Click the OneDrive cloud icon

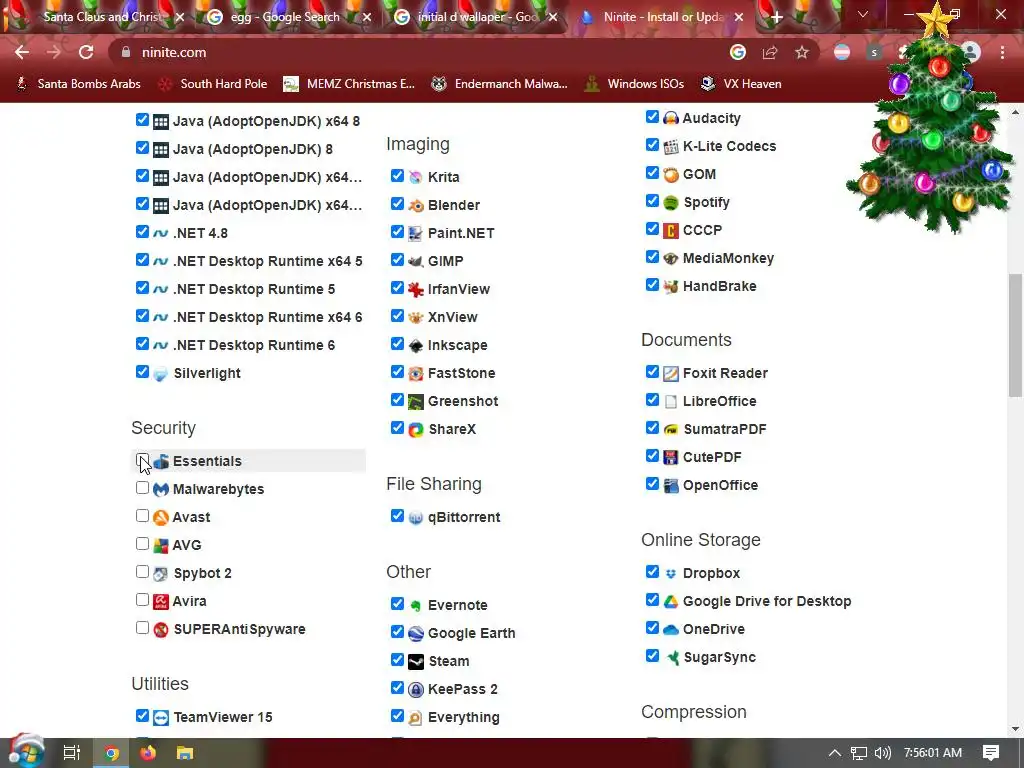671,630
